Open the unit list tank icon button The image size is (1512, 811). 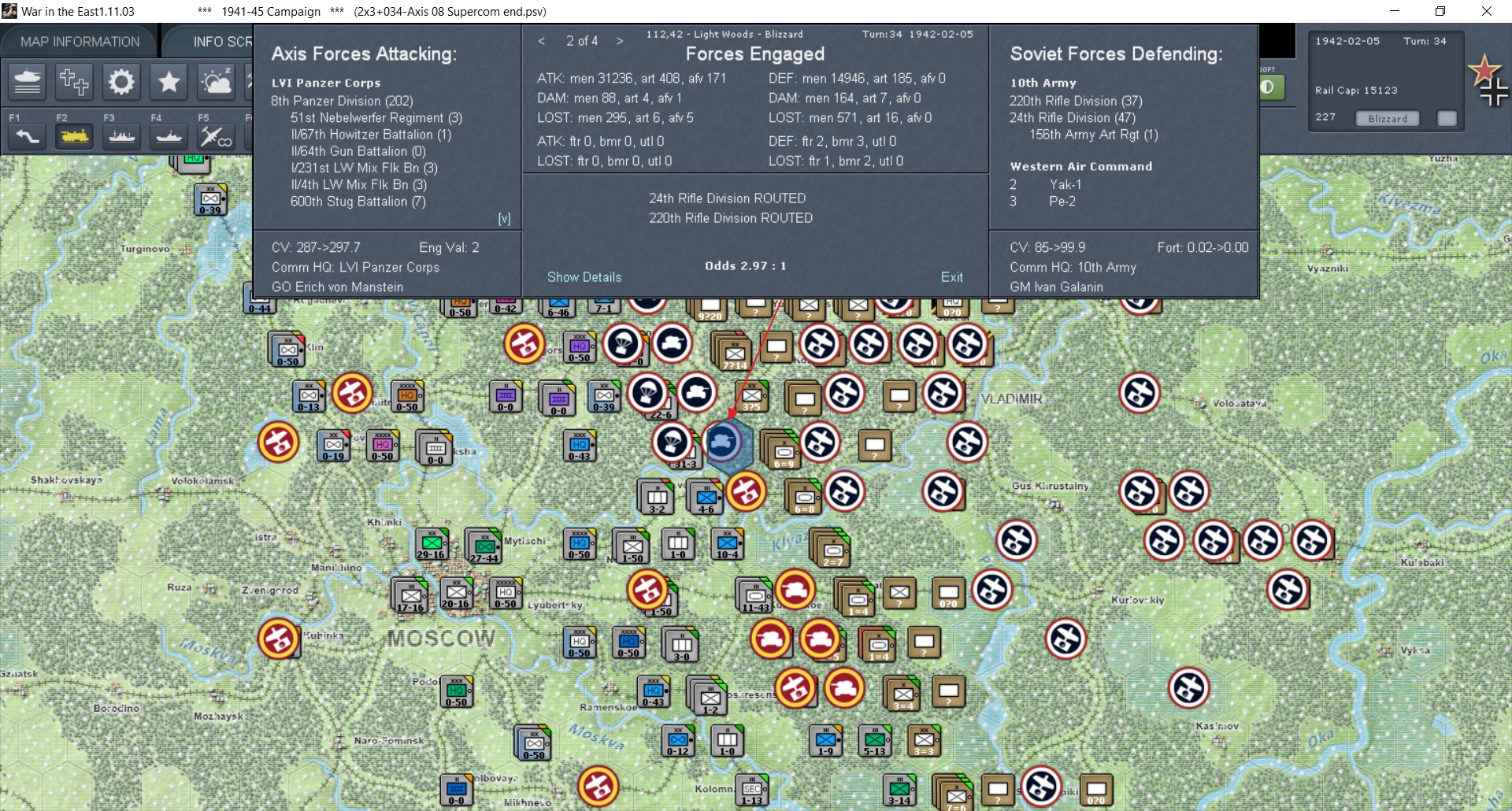coord(28,82)
